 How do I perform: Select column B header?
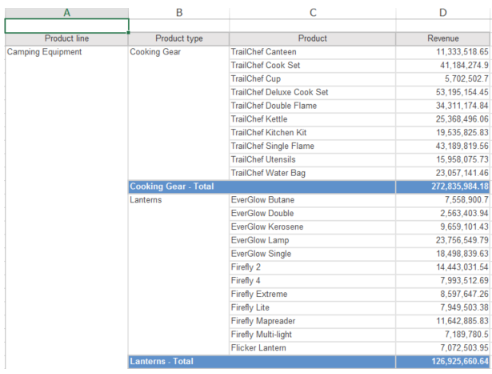[179, 13]
